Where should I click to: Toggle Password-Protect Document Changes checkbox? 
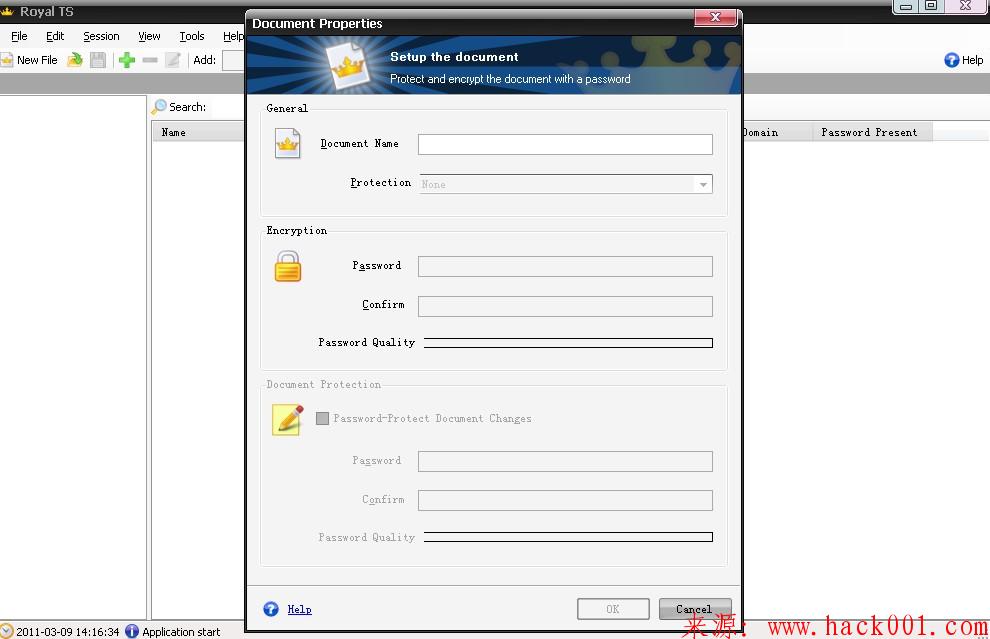322,418
